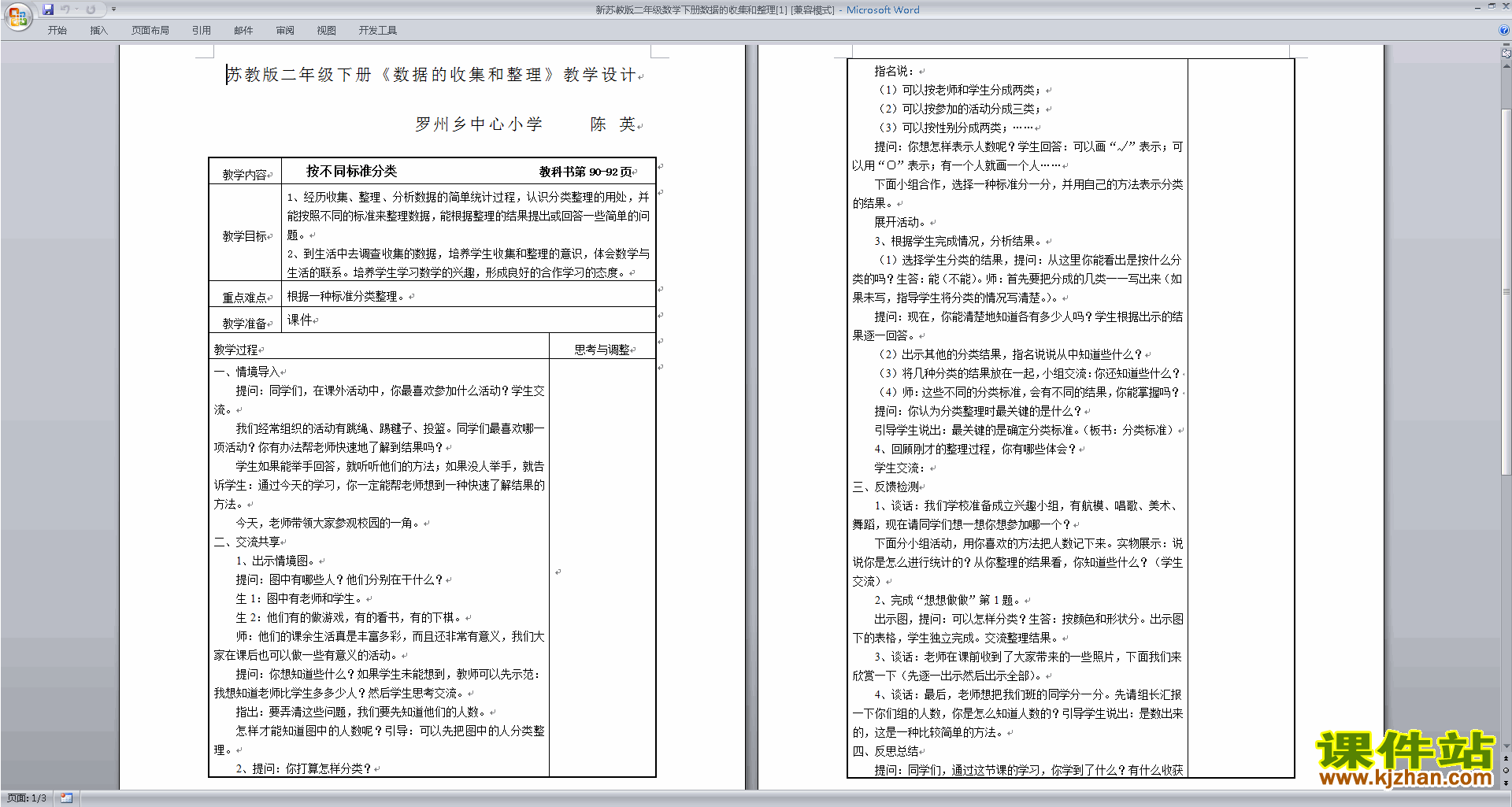Open the 插入 ribbon tab
1512x807 pixels.
[98, 30]
